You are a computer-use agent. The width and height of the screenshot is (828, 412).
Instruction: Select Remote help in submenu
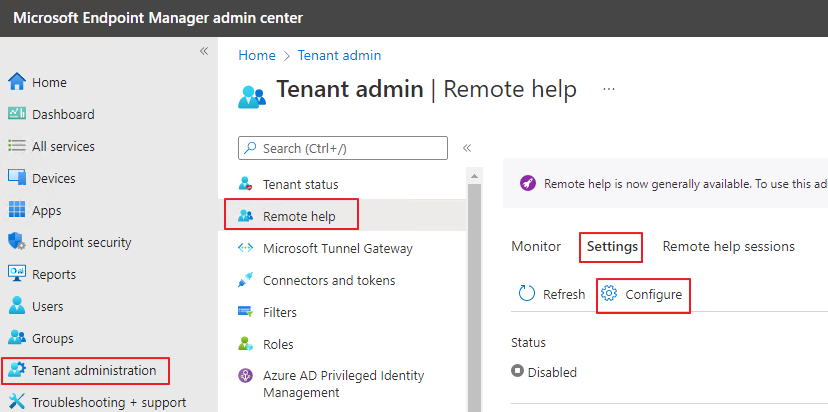pyautogui.click(x=342, y=216)
